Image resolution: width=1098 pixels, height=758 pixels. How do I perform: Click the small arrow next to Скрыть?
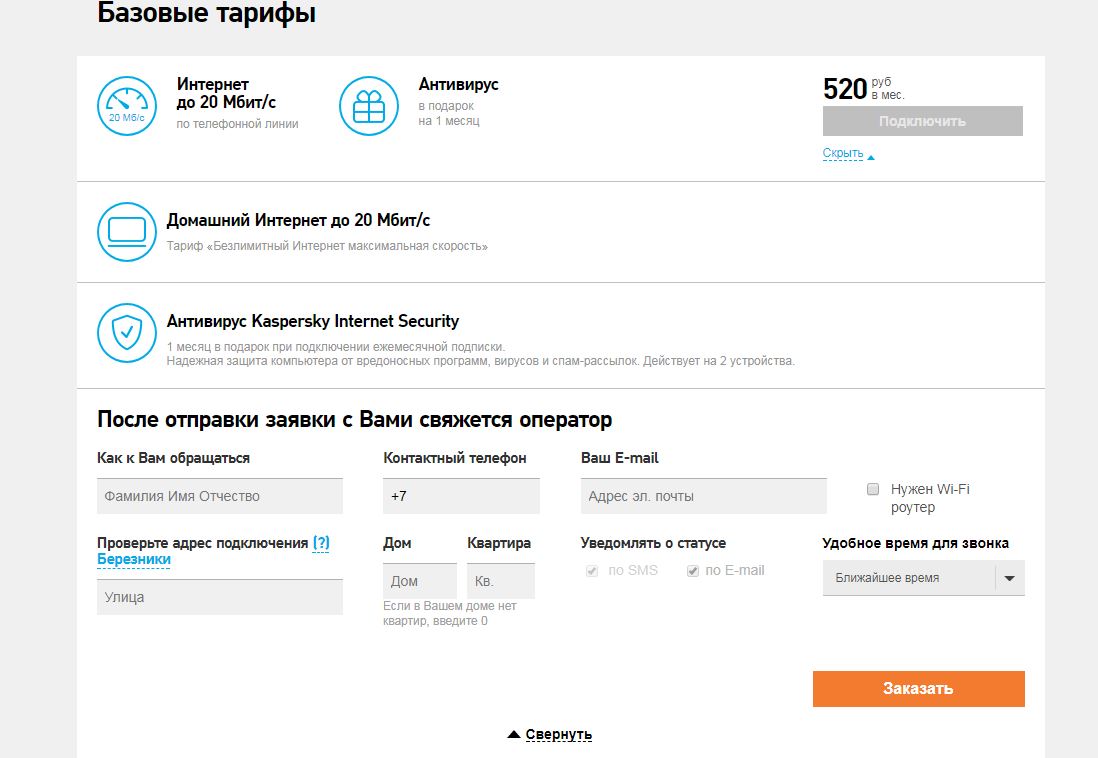coord(871,157)
